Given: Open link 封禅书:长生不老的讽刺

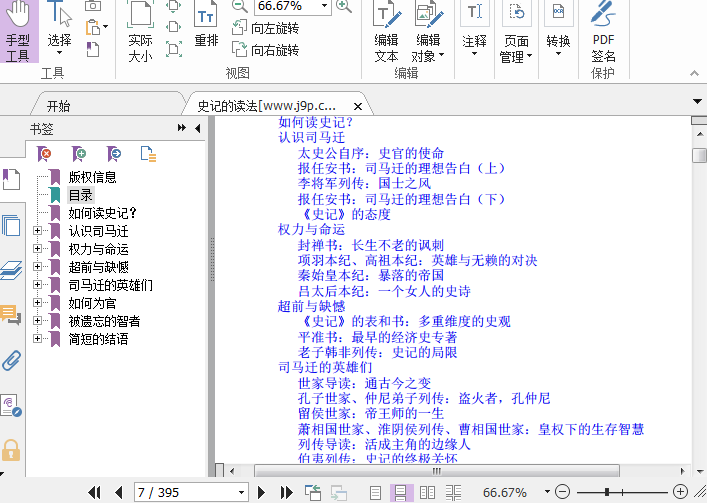Looking at the screenshot, I should point(371,245).
